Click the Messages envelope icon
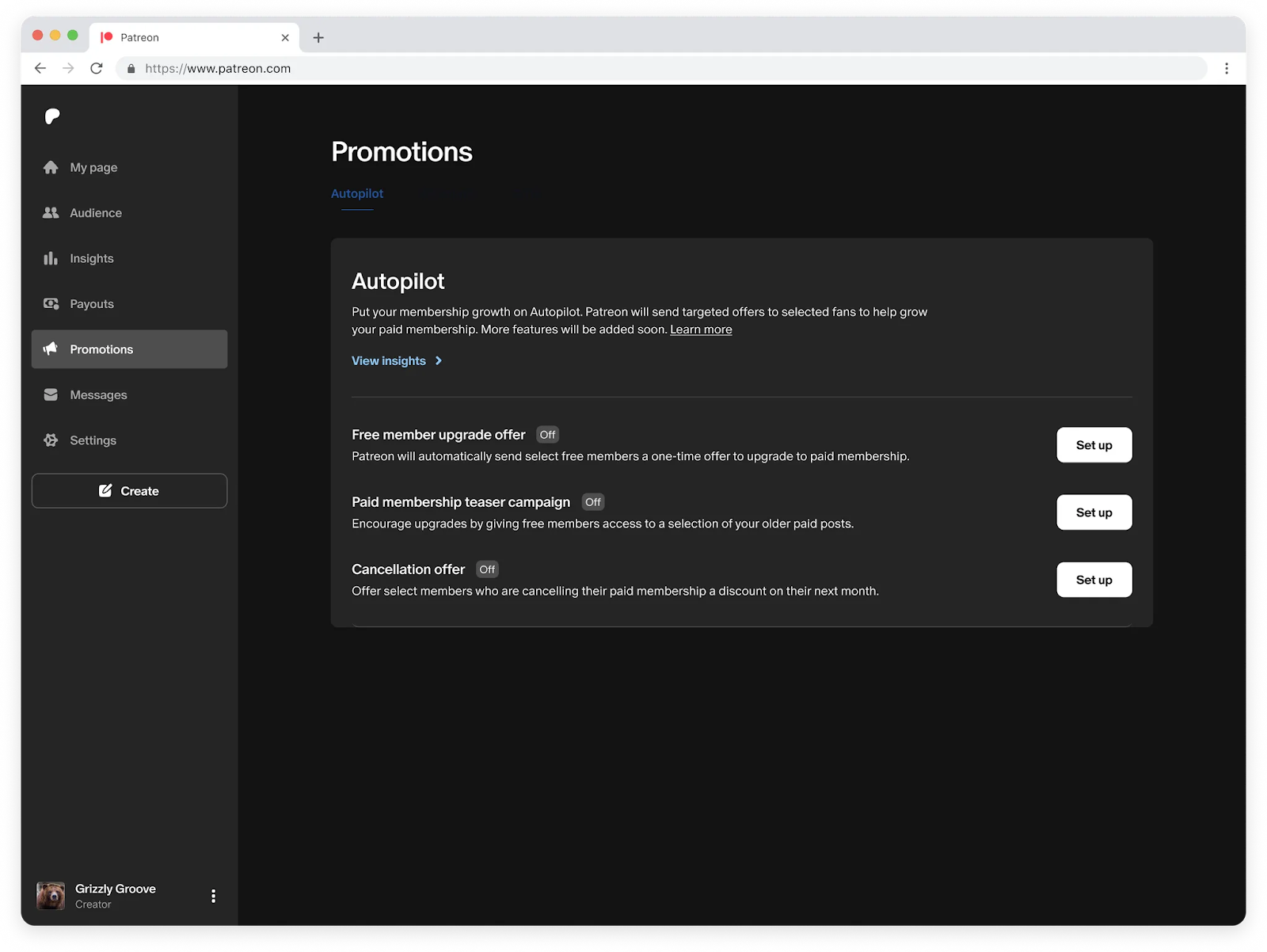The image size is (1267, 952). click(51, 394)
